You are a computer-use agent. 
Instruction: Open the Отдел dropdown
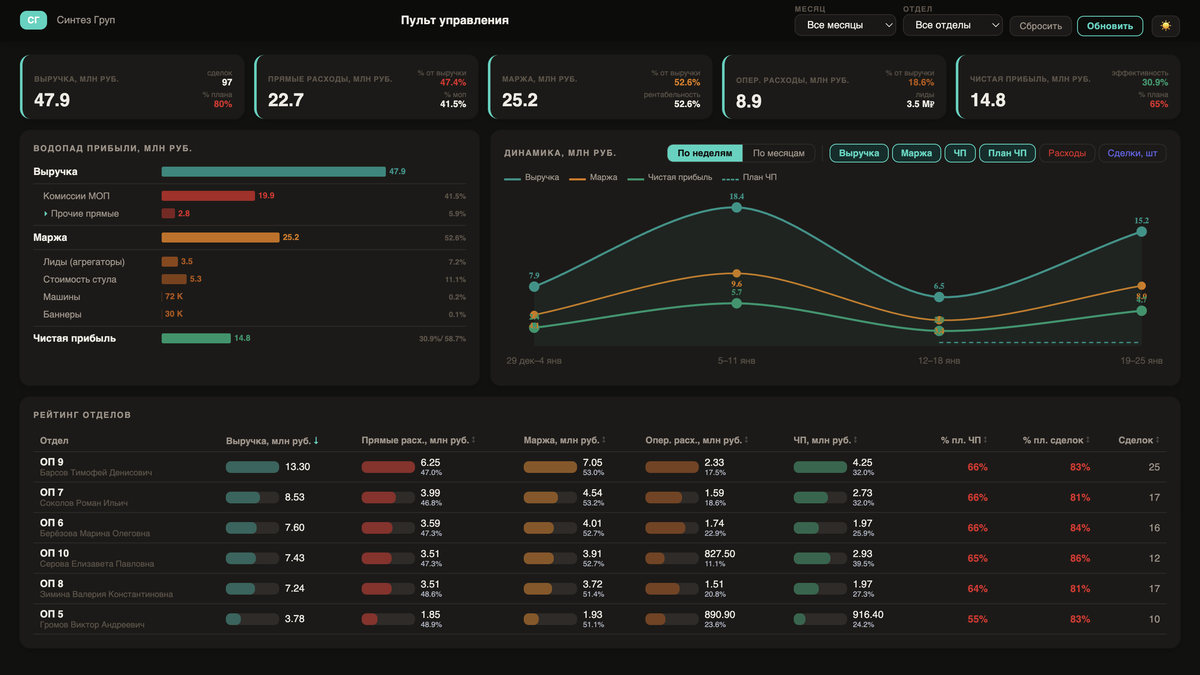[953, 25]
